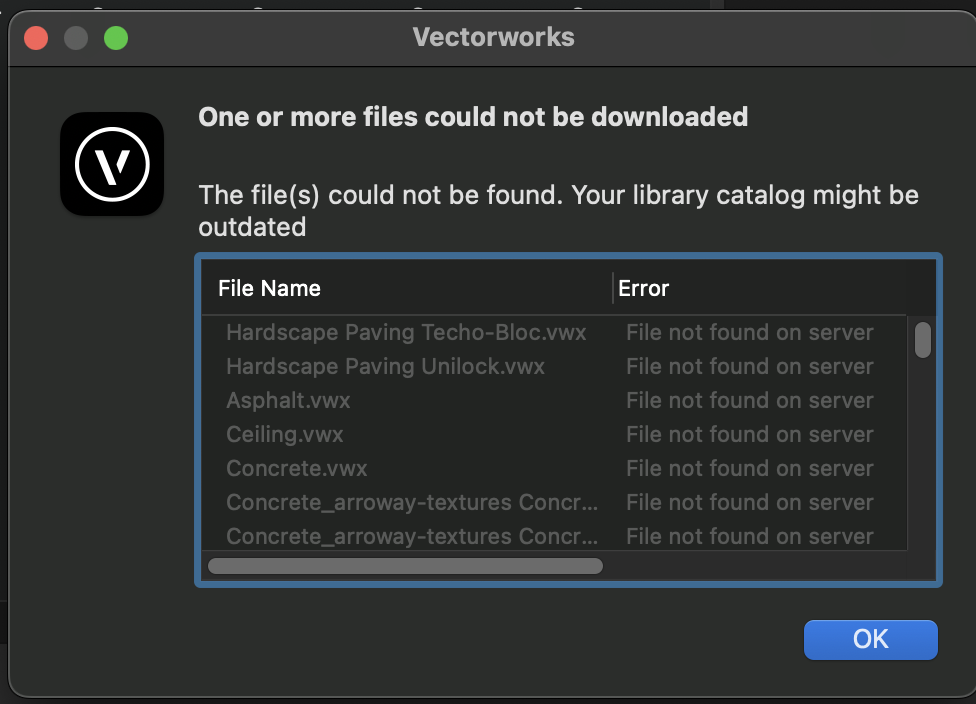
Task: Click the OK button
Action: 870,640
